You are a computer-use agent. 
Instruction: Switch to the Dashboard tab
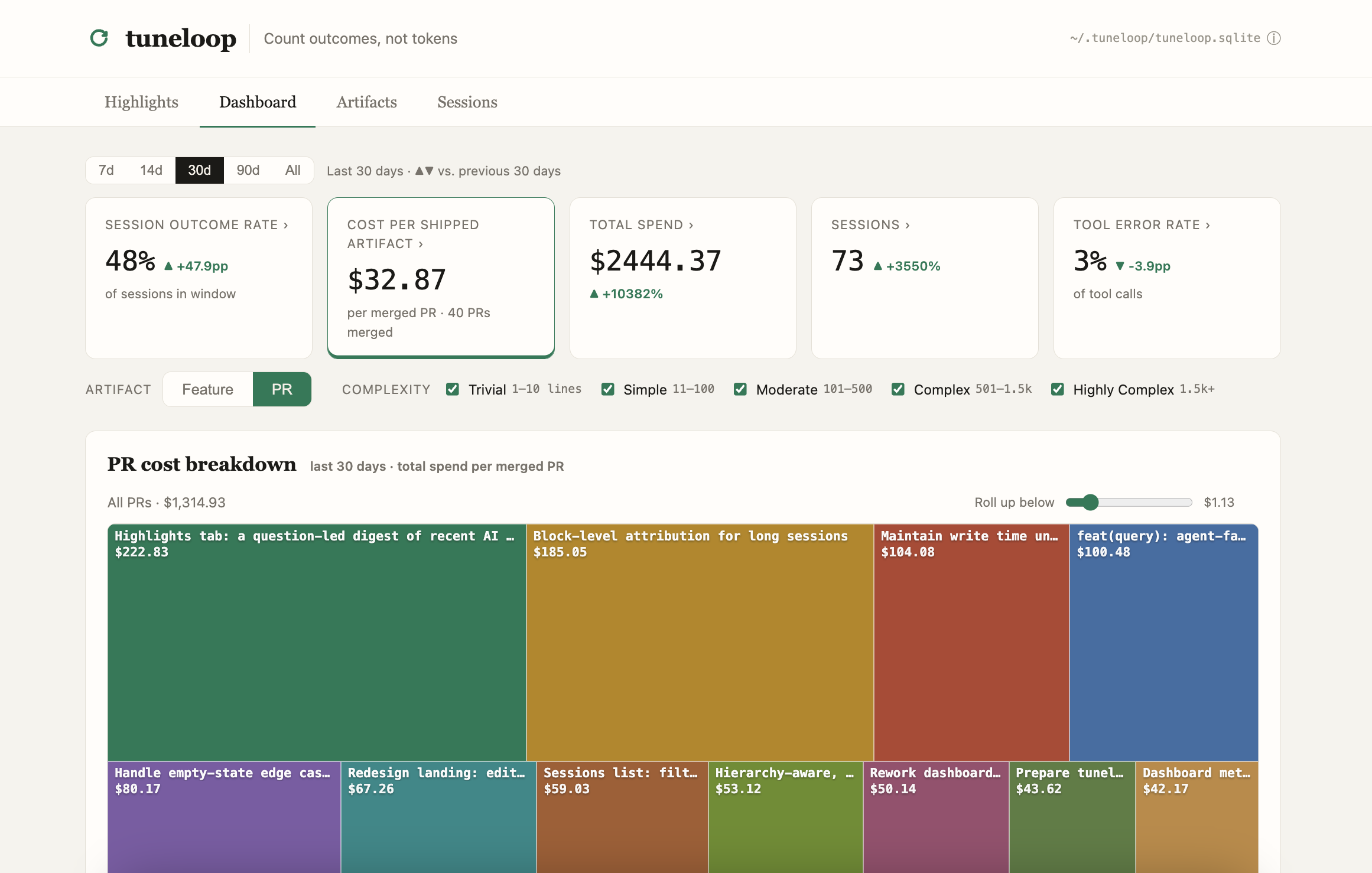tap(258, 102)
